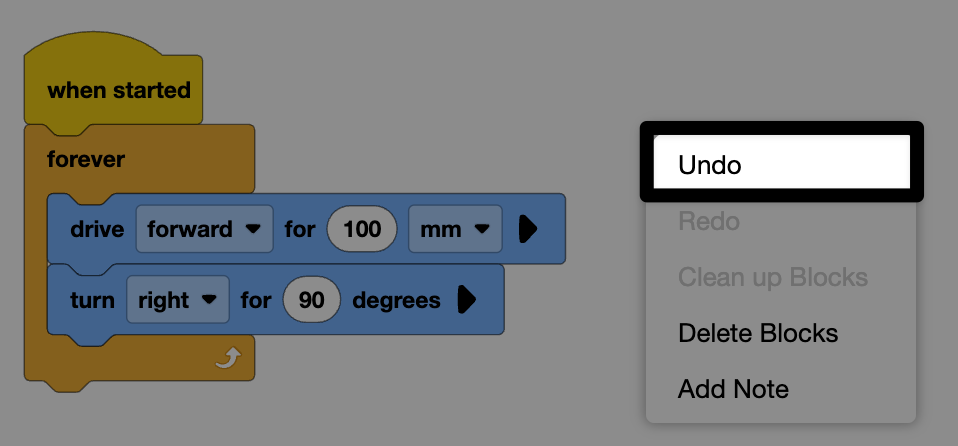Click the loop arrow icon in forever block
The height and width of the screenshot is (446, 958).
click(x=228, y=358)
